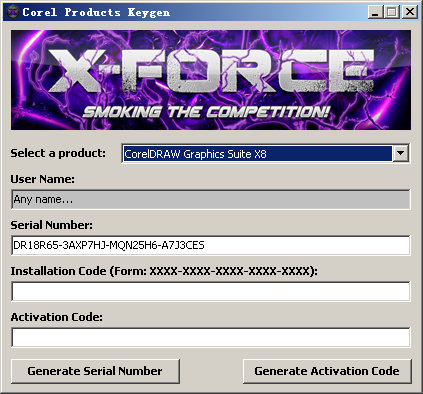The image size is (423, 394).
Task: Click the "Serial Number:" label
Action: tap(52, 225)
